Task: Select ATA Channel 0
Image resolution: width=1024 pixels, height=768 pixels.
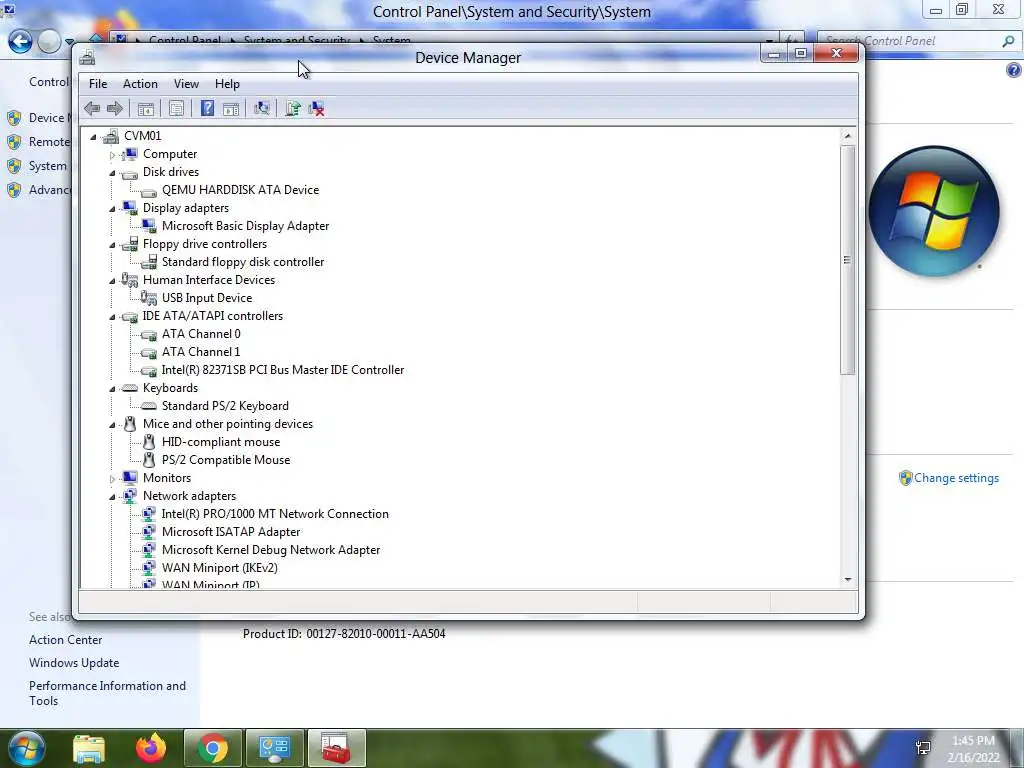Action: [x=201, y=334]
